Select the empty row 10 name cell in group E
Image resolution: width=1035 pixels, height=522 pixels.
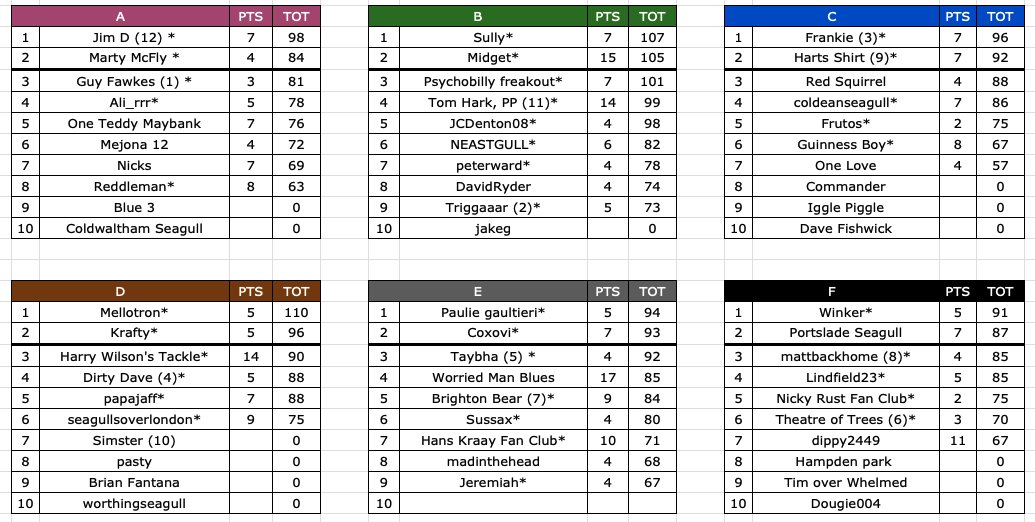tap(493, 504)
